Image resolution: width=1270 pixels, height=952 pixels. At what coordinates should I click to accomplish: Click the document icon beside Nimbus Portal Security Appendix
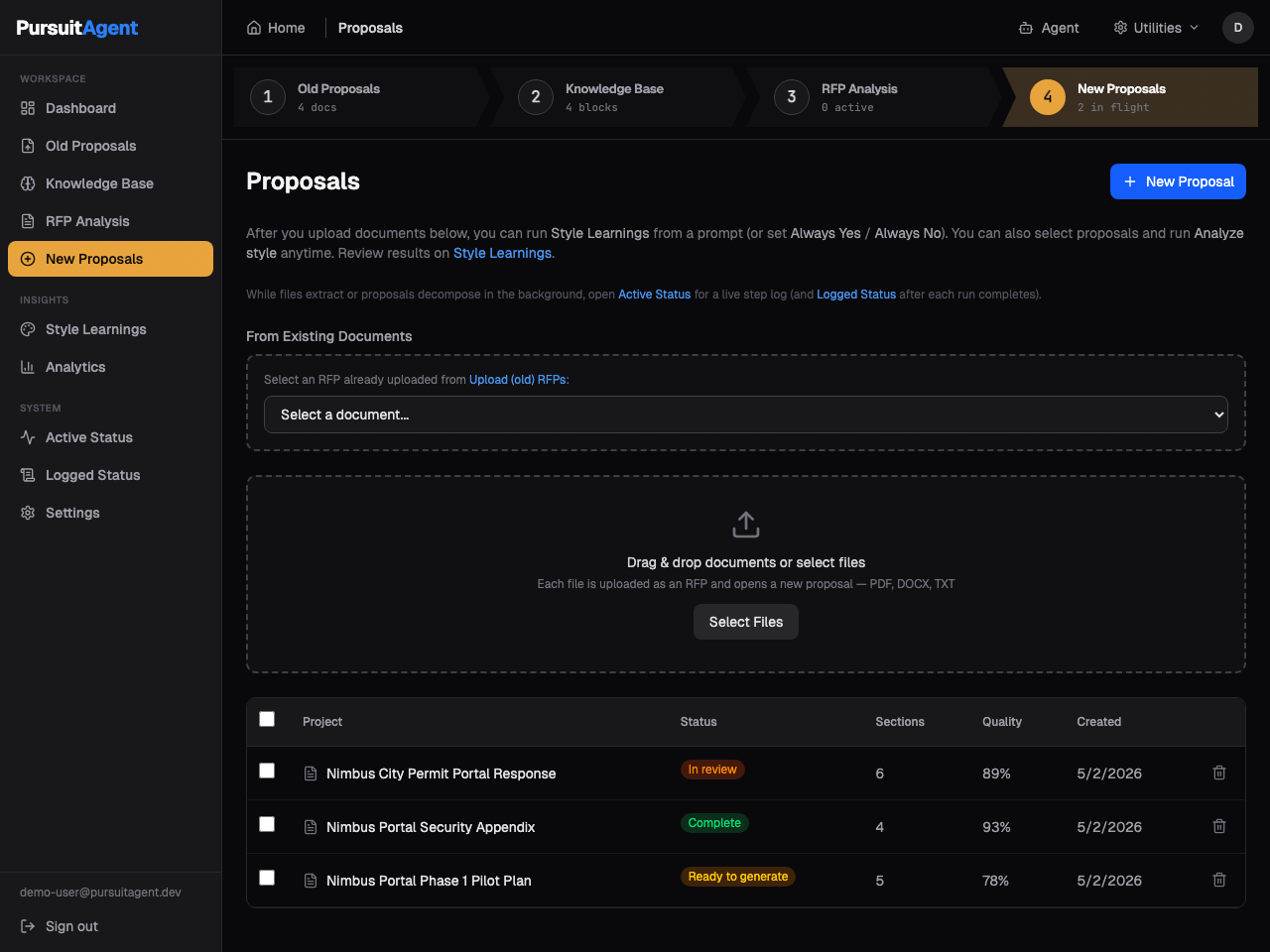coord(311,827)
